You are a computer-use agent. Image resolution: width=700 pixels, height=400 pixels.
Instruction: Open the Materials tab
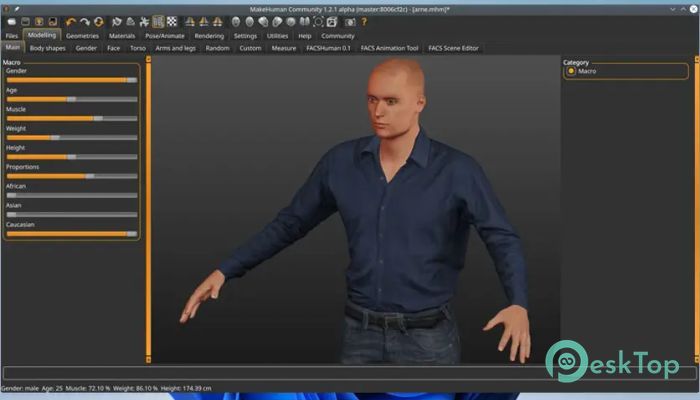pyautogui.click(x=122, y=36)
